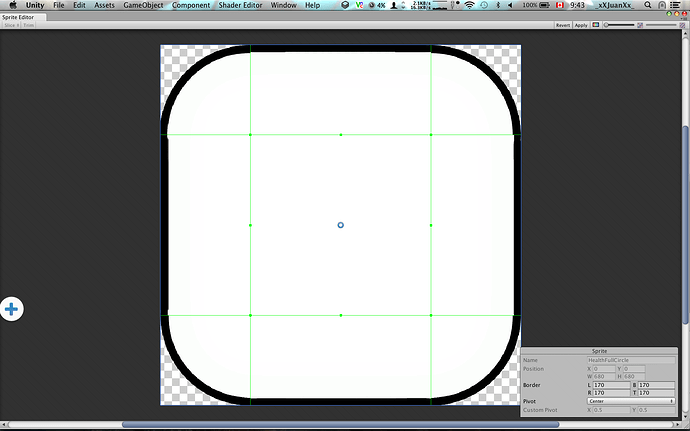Click the Canadian flag input source icon

coord(560,5)
